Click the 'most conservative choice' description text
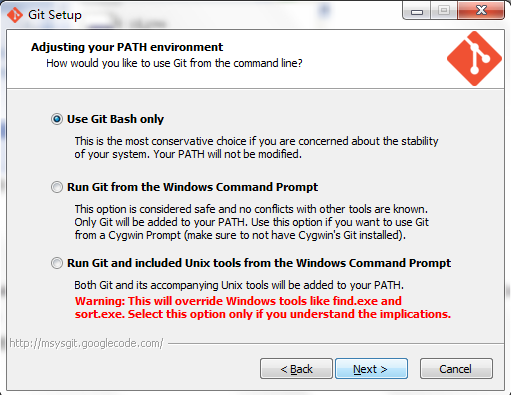511x395 pixels. (x=256, y=147)
